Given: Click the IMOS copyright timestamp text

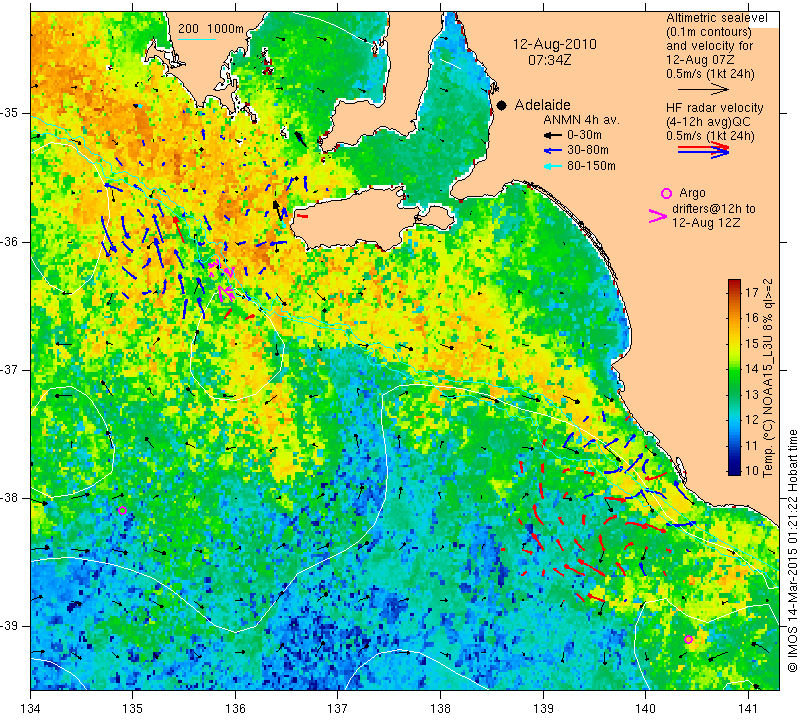Looking at the screenshot, I should 792,551.
